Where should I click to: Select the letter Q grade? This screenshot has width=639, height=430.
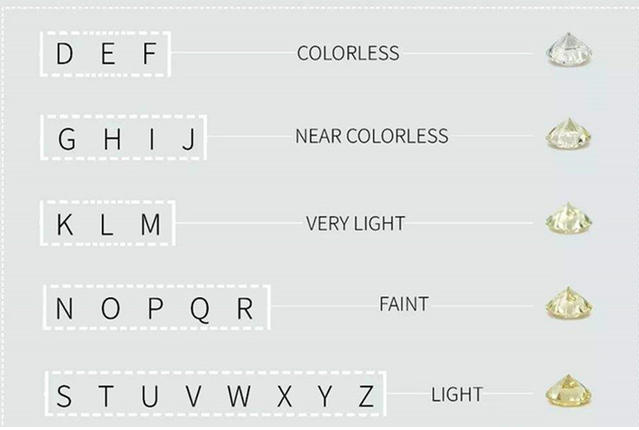pos(199,309)
